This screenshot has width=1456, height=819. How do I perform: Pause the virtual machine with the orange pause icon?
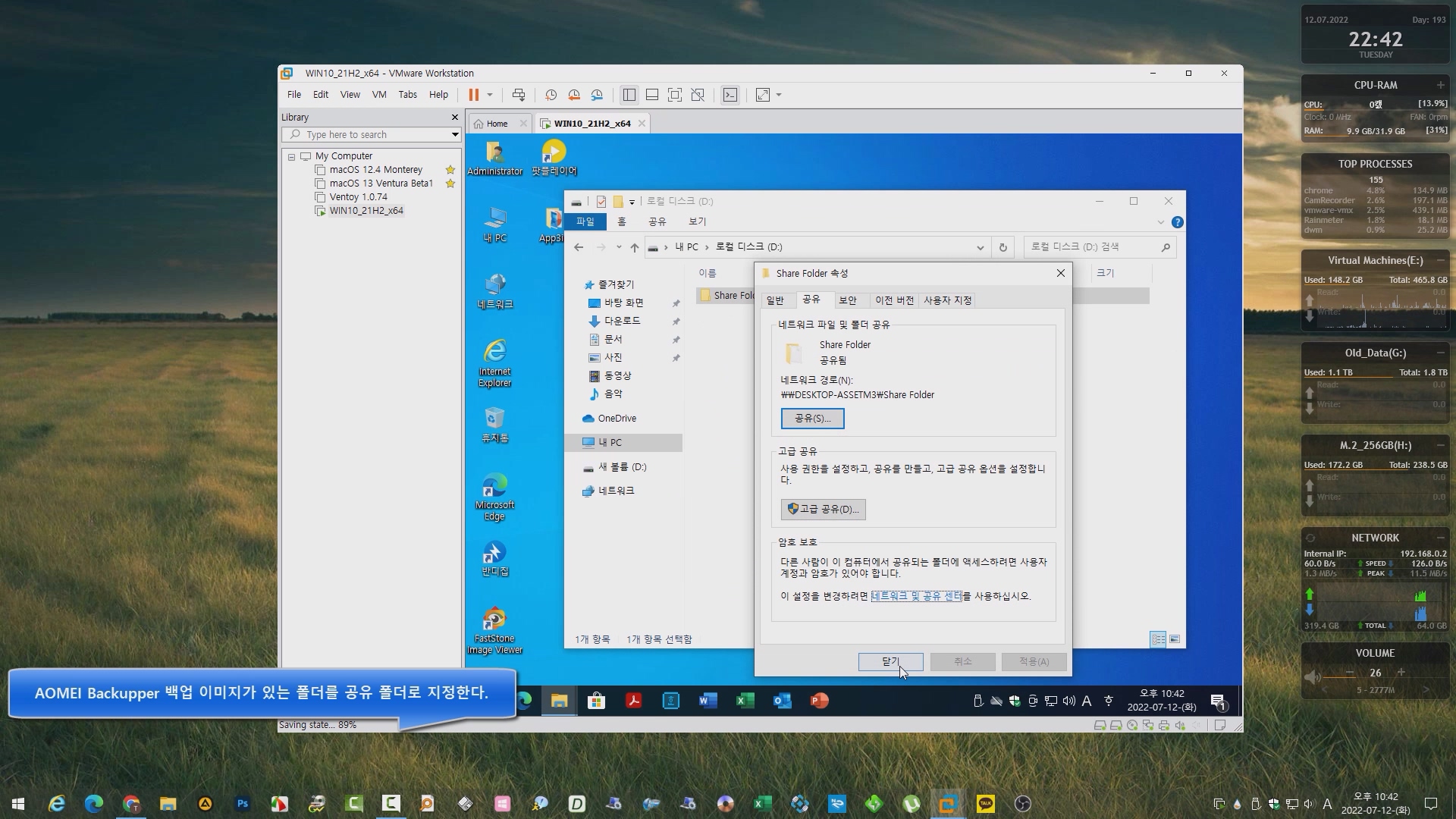pos(474,95)
